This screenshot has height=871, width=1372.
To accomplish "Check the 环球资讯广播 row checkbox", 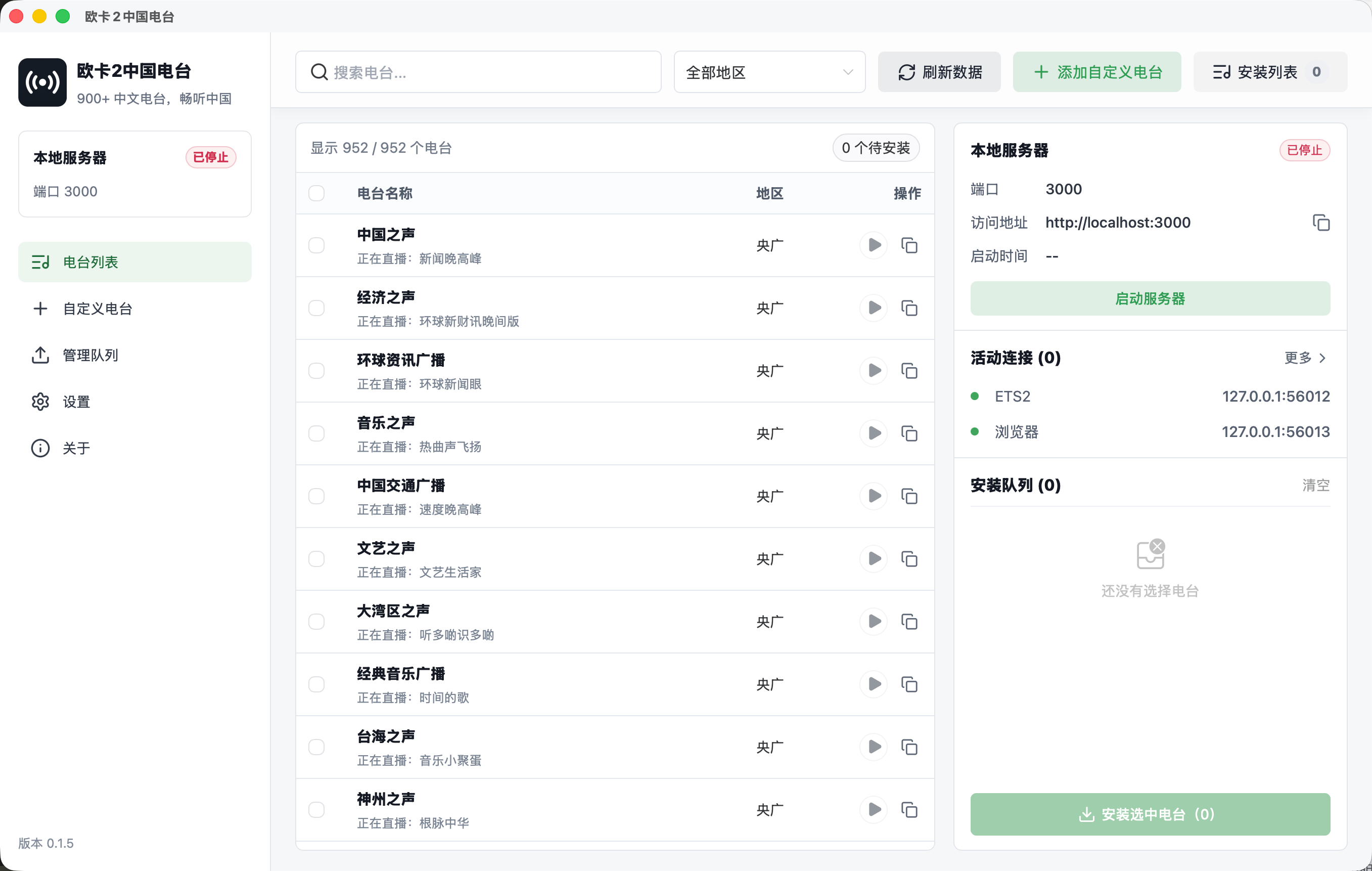I will click(316, 371).
